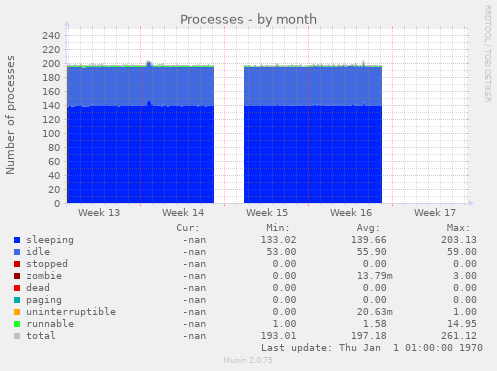
Task: Click the idle legend color swatch
Action: click(x=17, y=252)
